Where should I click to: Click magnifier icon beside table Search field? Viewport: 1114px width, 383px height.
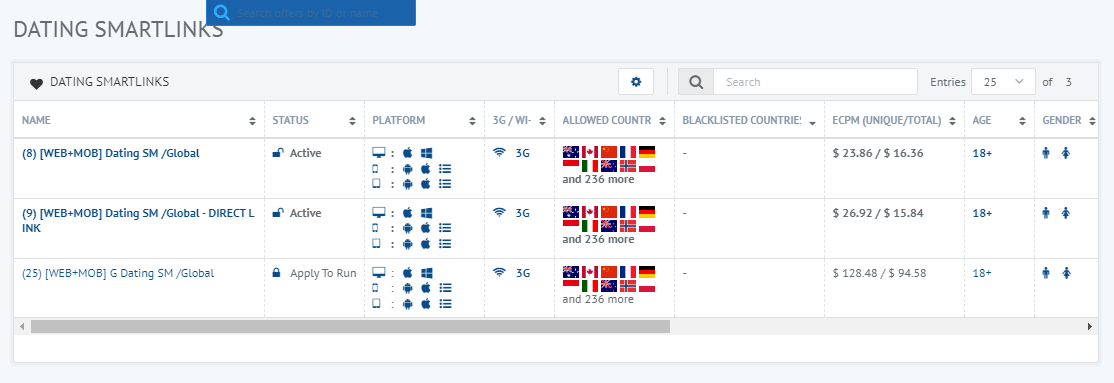(696, 82)
